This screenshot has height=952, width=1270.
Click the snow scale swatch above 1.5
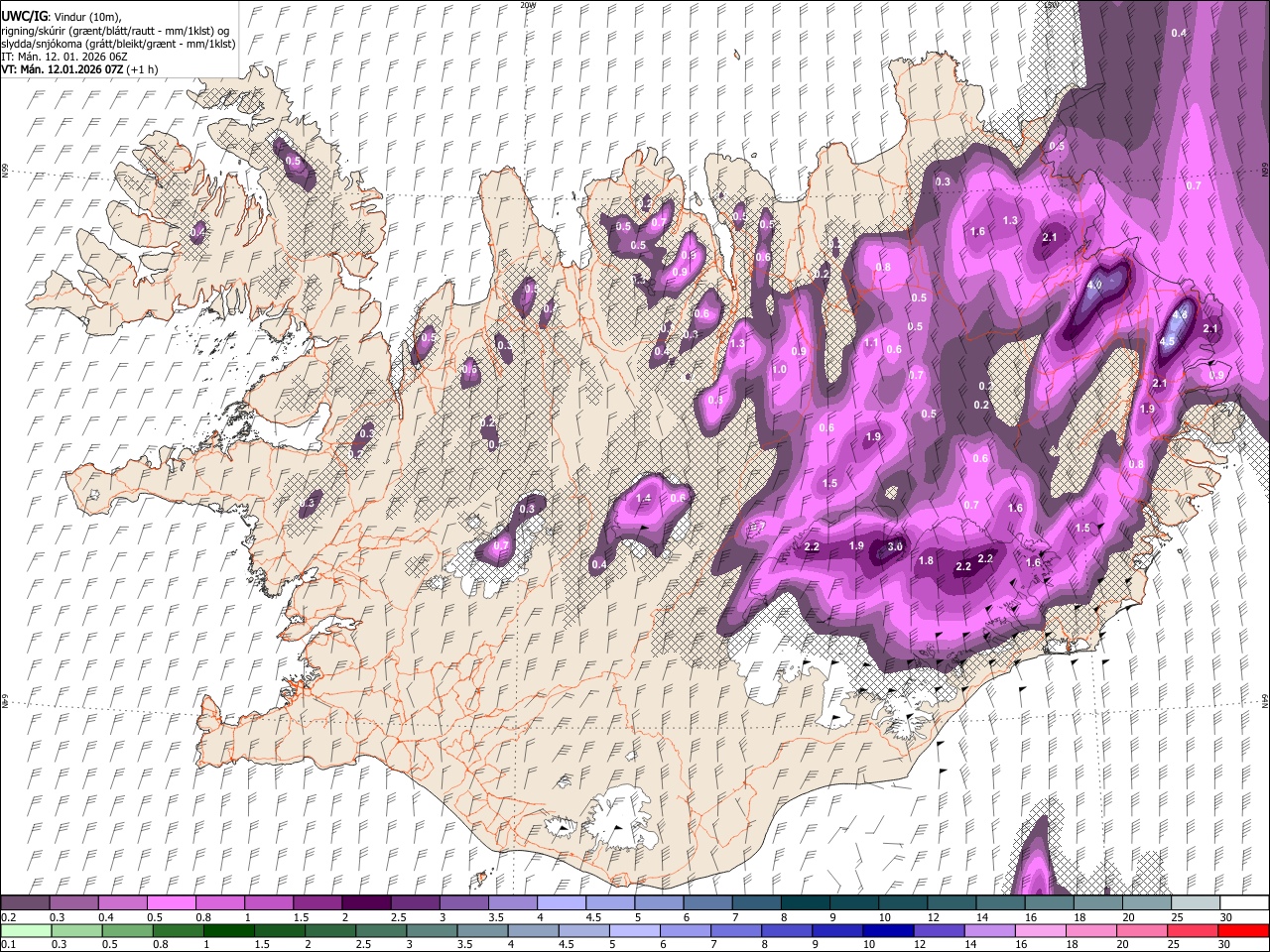317,903
